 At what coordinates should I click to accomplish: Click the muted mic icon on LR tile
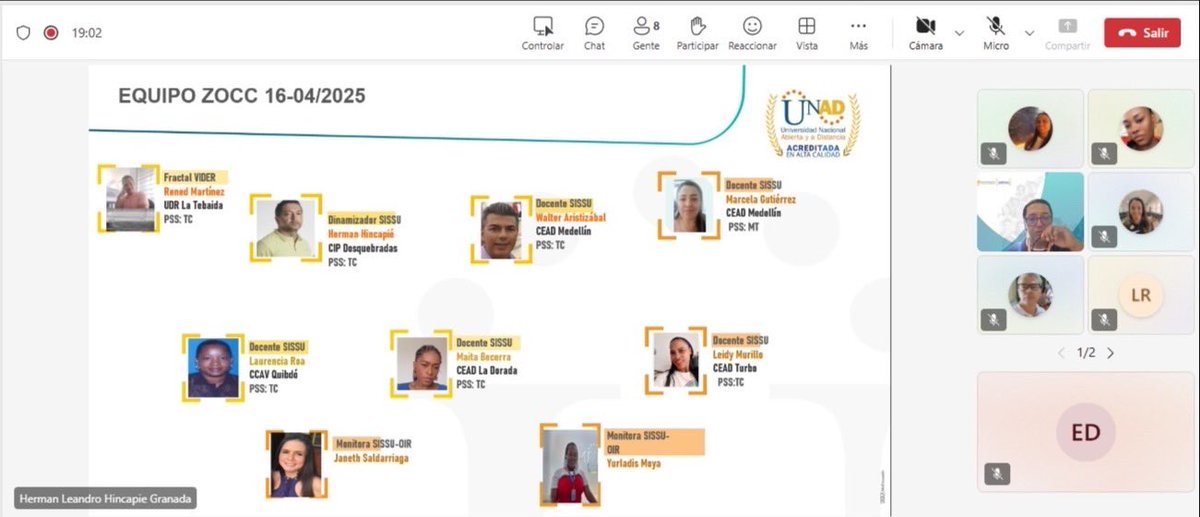(x=1104, y=320)
